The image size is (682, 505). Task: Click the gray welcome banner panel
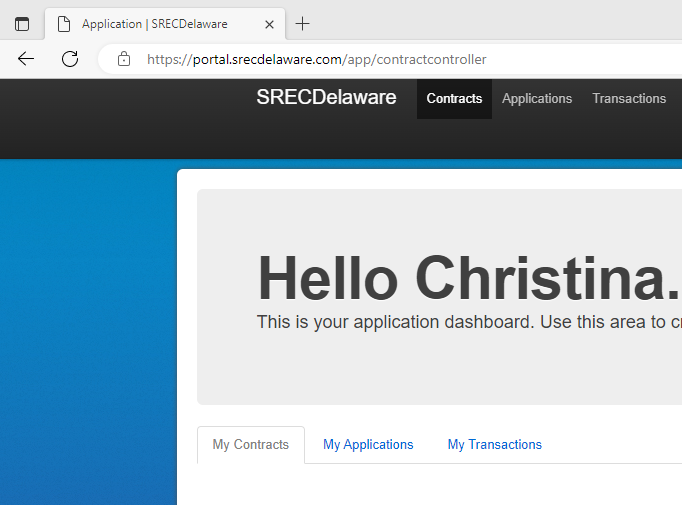[440, 368]
